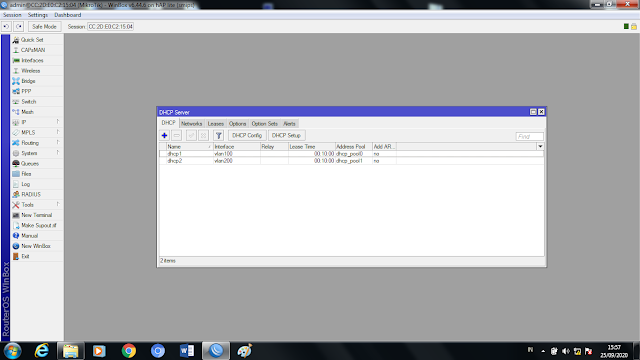The width and height of the screenshot is (640, 360).
Task: Switch to Leases tab
Action: (x=216, y=124)
